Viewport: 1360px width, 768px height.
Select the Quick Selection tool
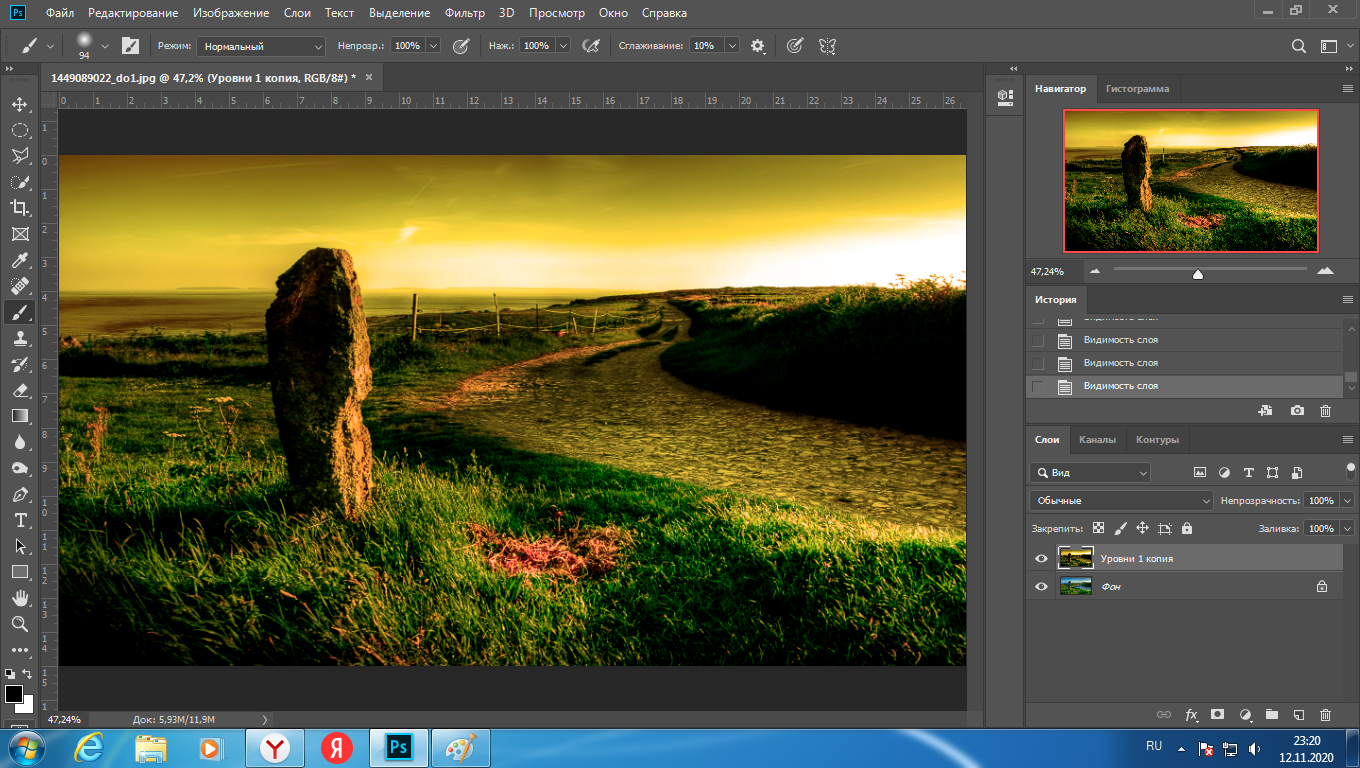[x=20, y=182]
